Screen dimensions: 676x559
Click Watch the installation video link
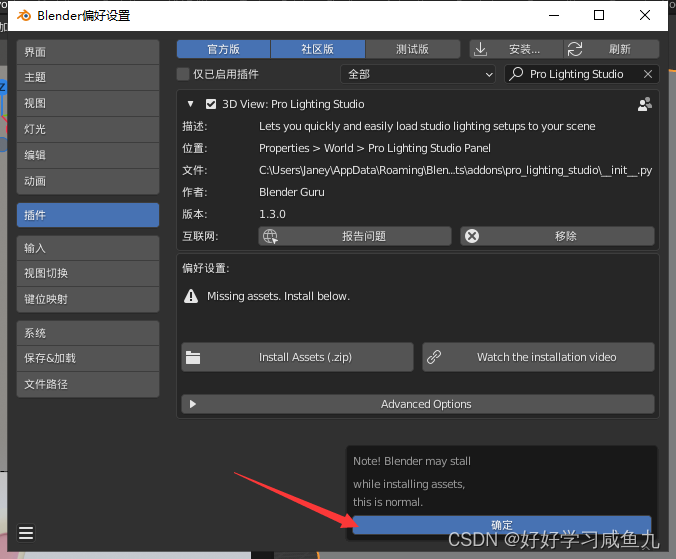(538, 357)
